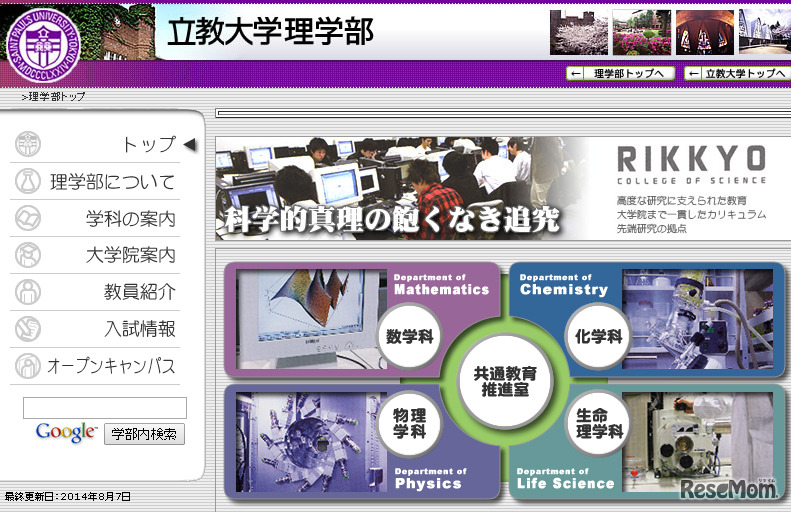
Task: Open the pink flower garden thumbnail
Action: 642,32
